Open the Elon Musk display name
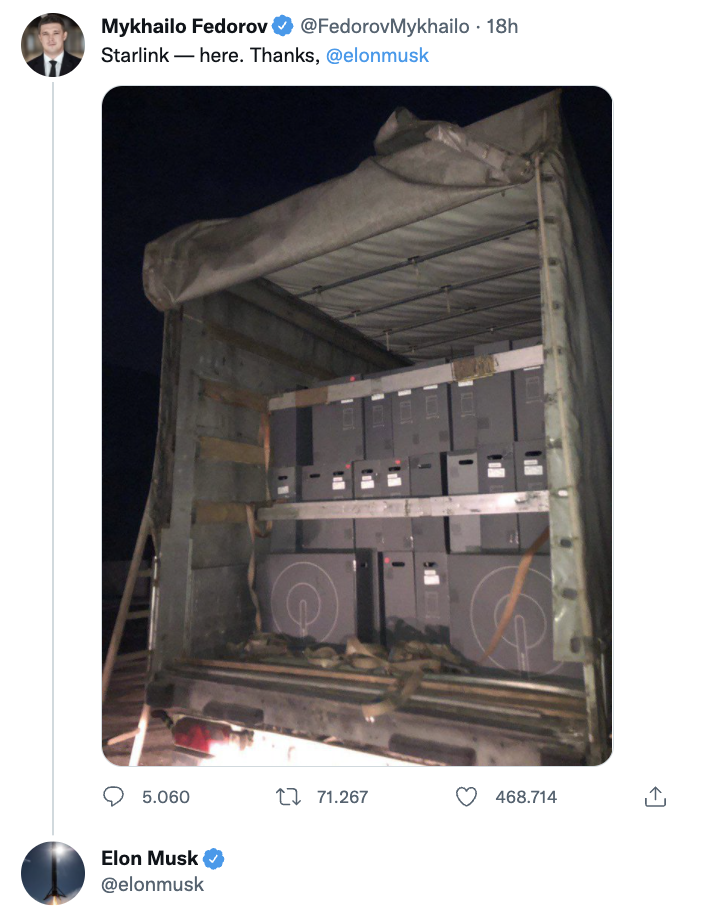The height and width of the screenshot is (922, 716). point(149,858)
